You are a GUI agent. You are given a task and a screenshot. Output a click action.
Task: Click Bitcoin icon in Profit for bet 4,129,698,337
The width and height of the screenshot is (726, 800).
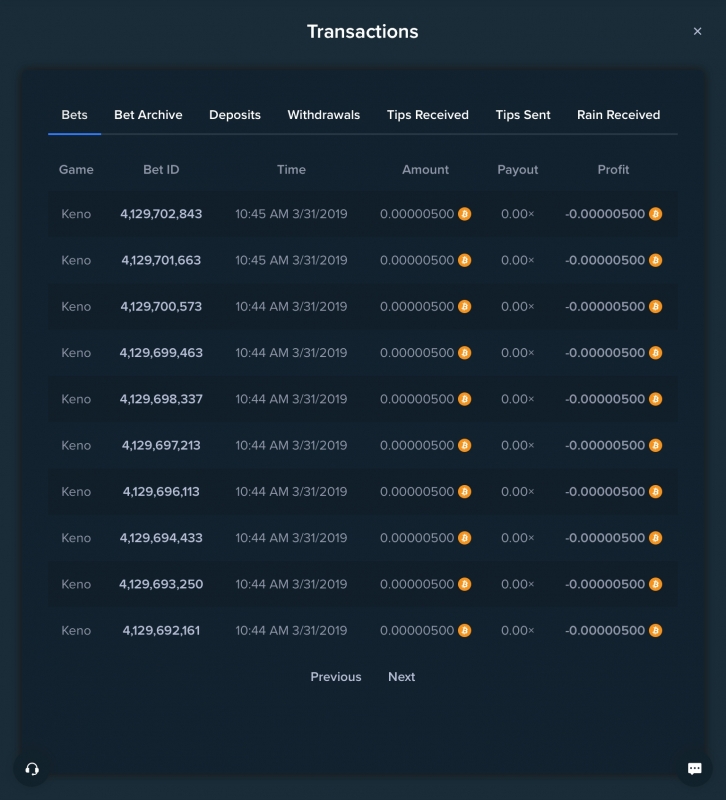656,399
